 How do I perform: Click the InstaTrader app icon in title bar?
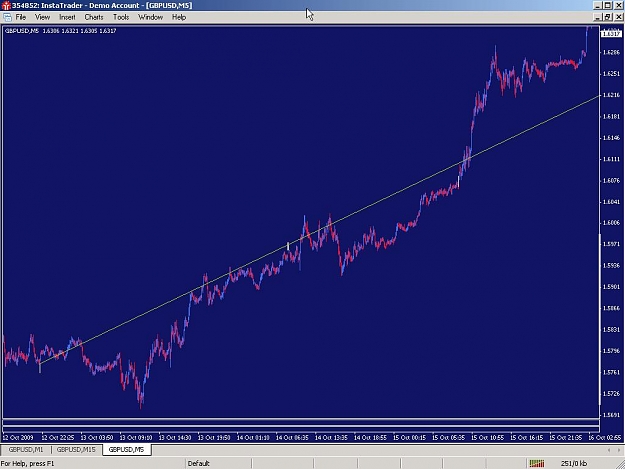(x=6, y=6)
